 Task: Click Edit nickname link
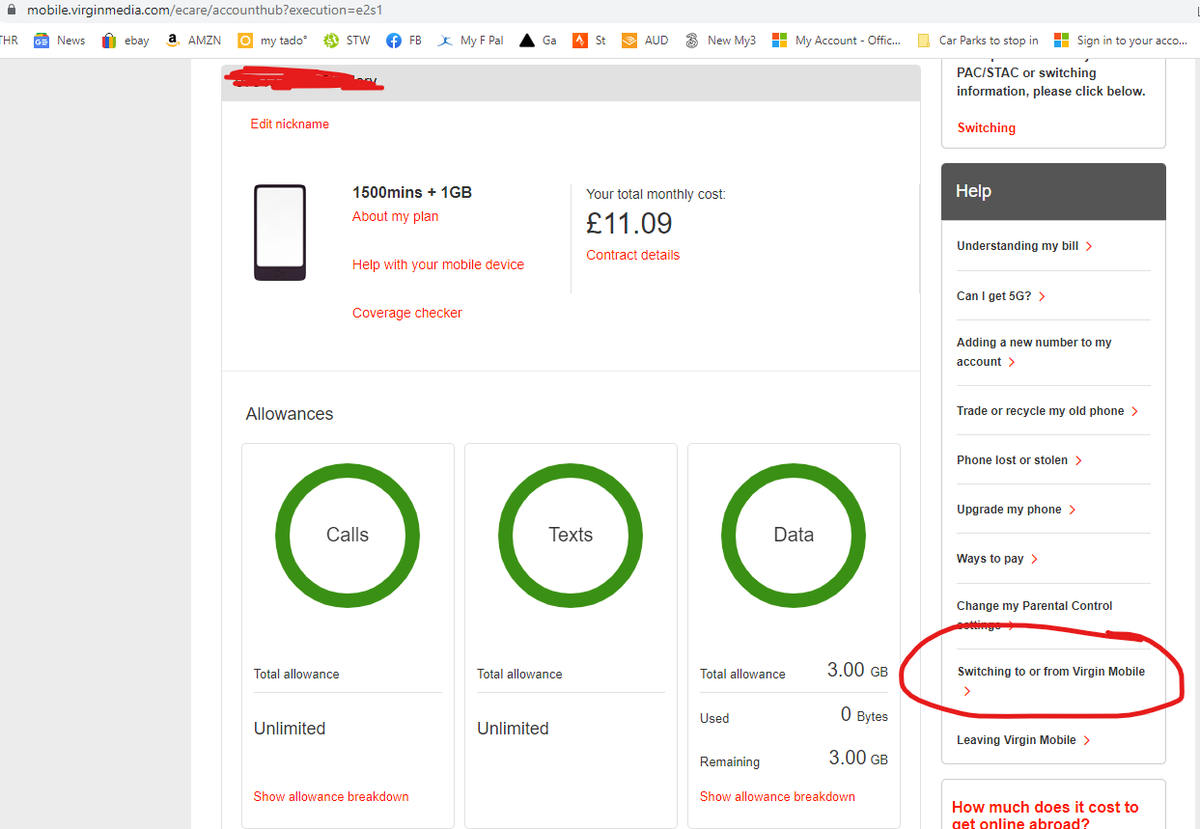click(x=290, y=124)
